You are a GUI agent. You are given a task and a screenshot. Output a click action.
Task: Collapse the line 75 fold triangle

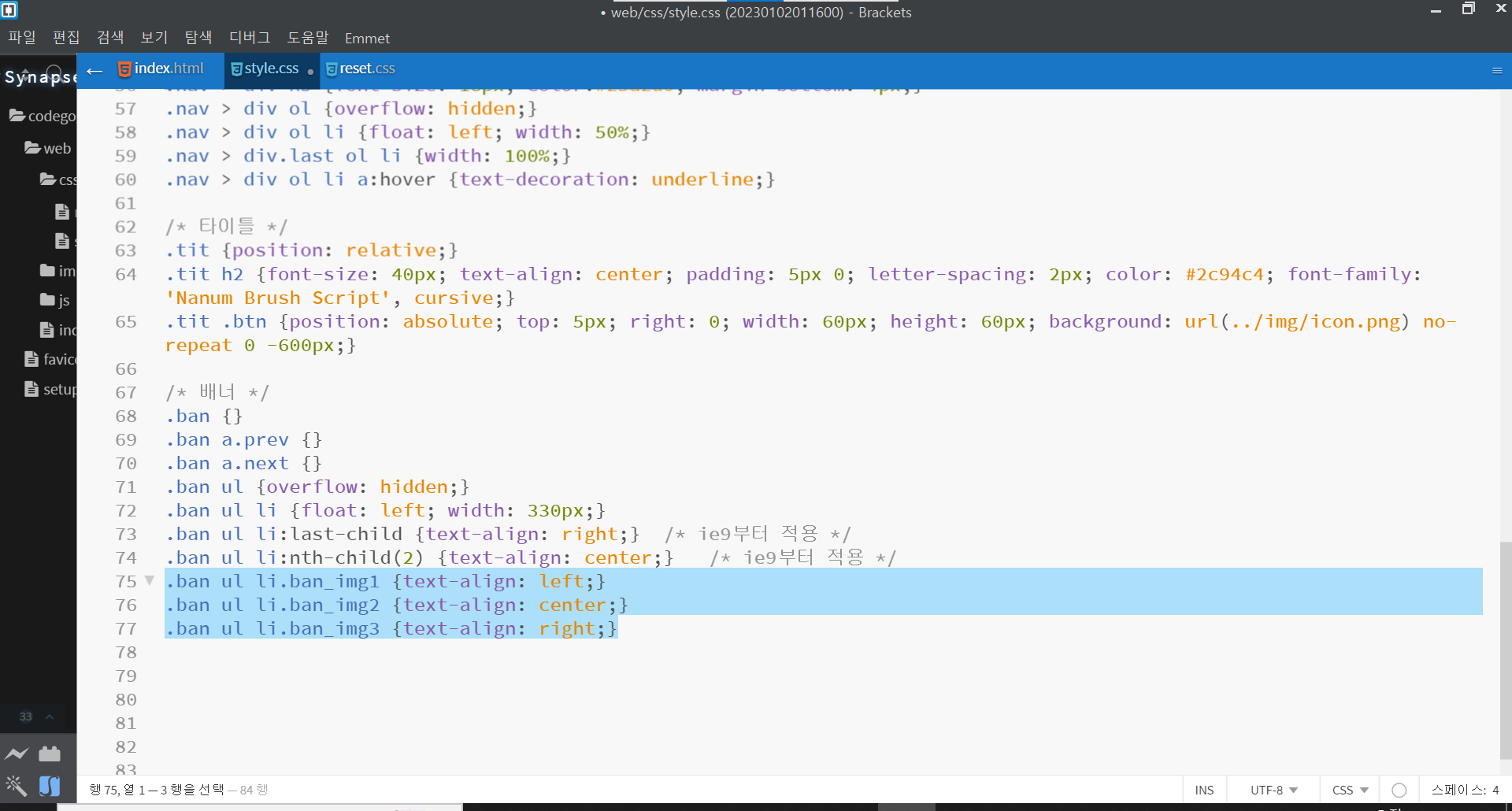tap(149, 580)
